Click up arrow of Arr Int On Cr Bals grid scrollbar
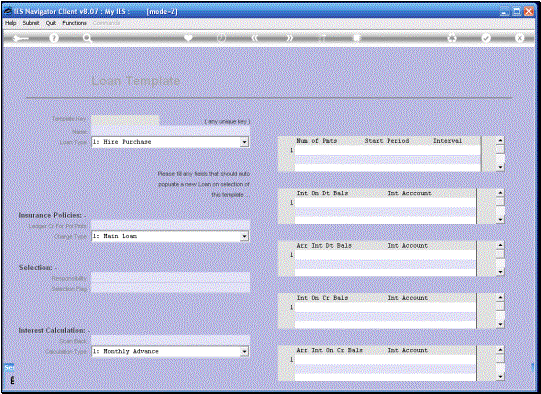Image resolution: width=541 pixels, height=394 pixels. point(500,351)
